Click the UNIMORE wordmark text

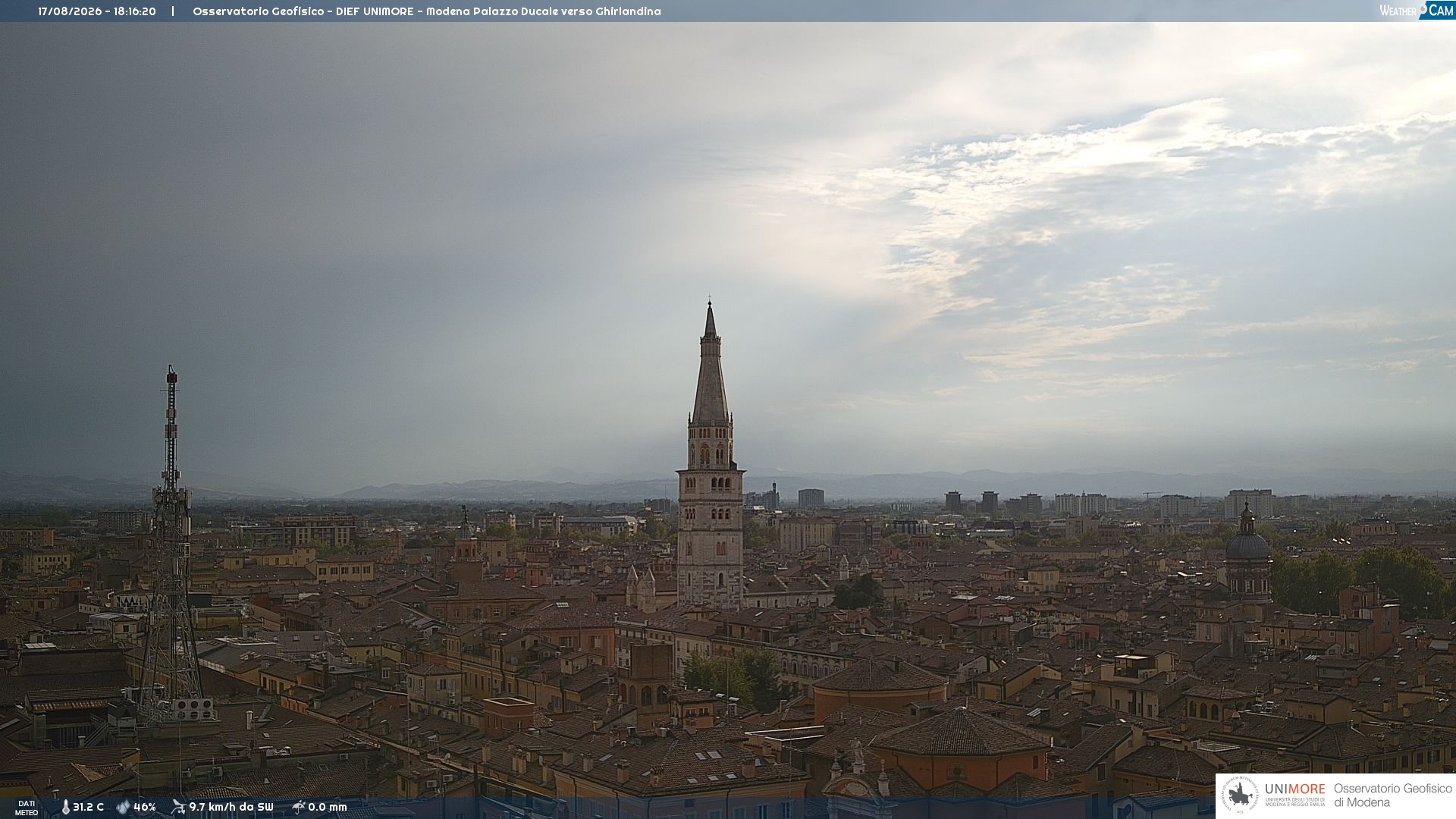1295,789
